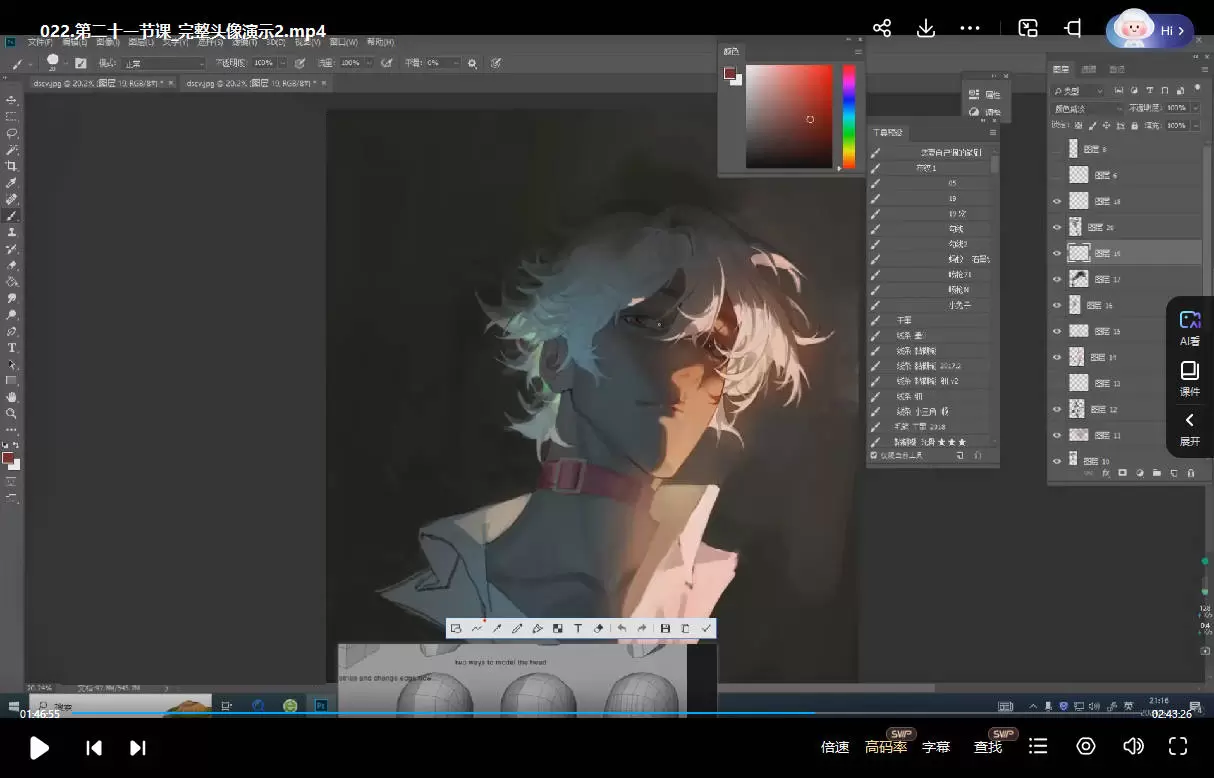Click the foreground color swatch in the toolbox
The width and height of the screenshot is (1214, 778).
8,457
